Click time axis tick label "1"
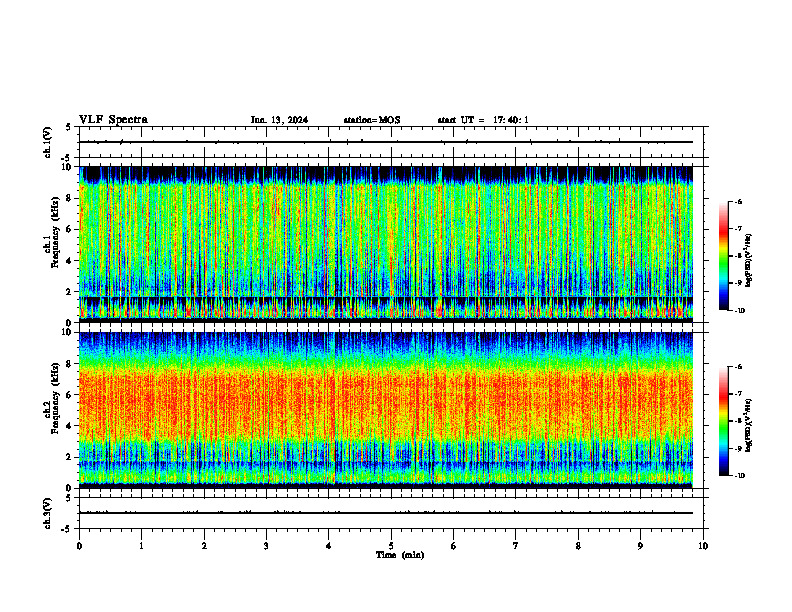792x612 pixels. click(141, 546)
